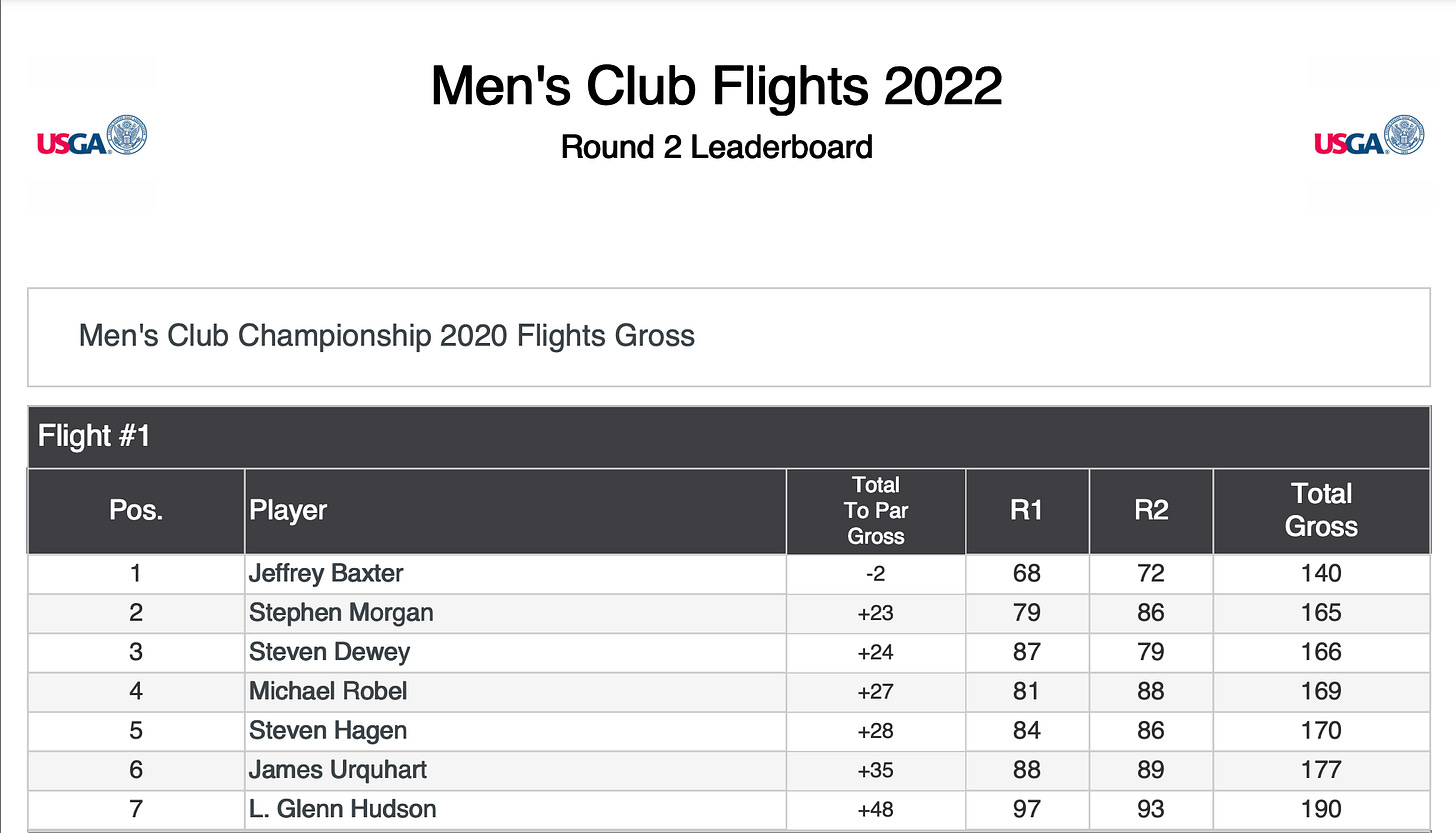Open Steven Hagen's entry
Image resolution: width=1456 pixels, height=833 pixels.
point(728,730)
